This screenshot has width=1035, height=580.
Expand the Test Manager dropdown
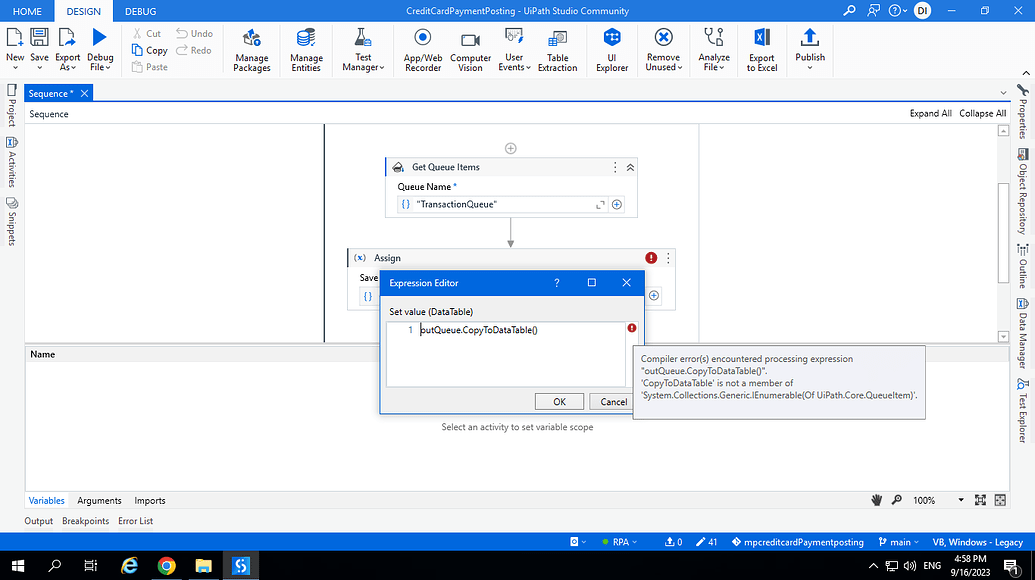[362, 50]
